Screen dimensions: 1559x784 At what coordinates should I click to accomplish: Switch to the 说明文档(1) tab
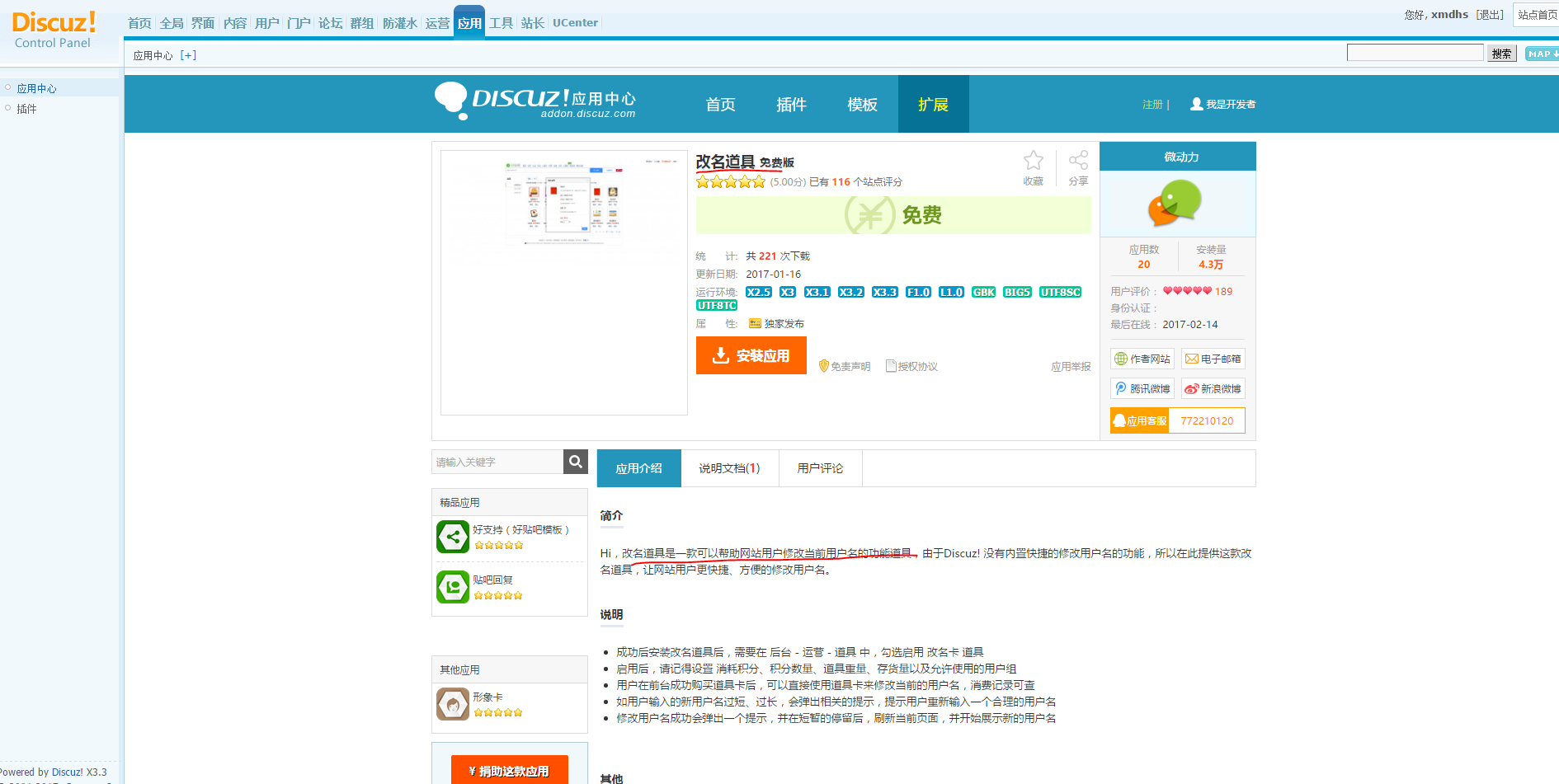point(729,468)
